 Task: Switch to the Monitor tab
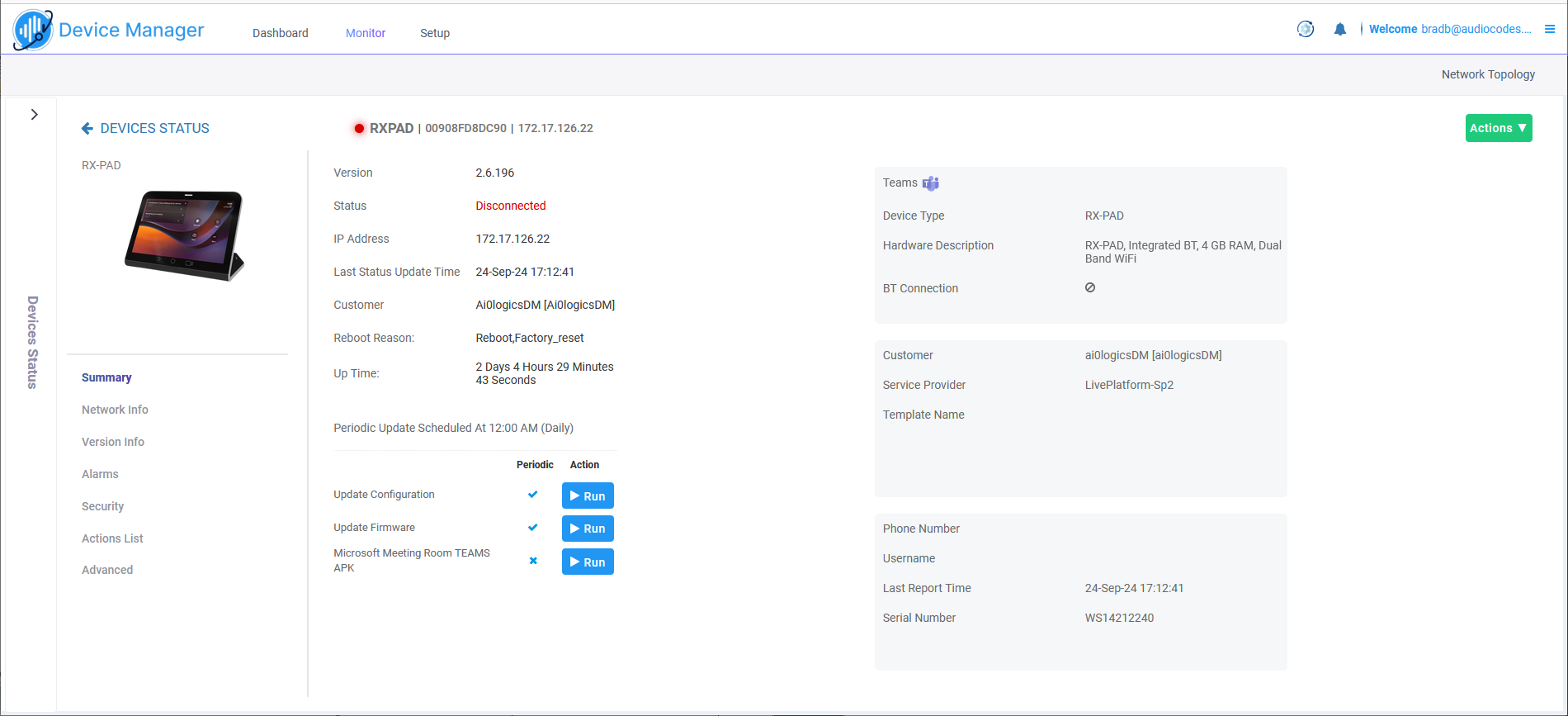(x=366, y=33)
